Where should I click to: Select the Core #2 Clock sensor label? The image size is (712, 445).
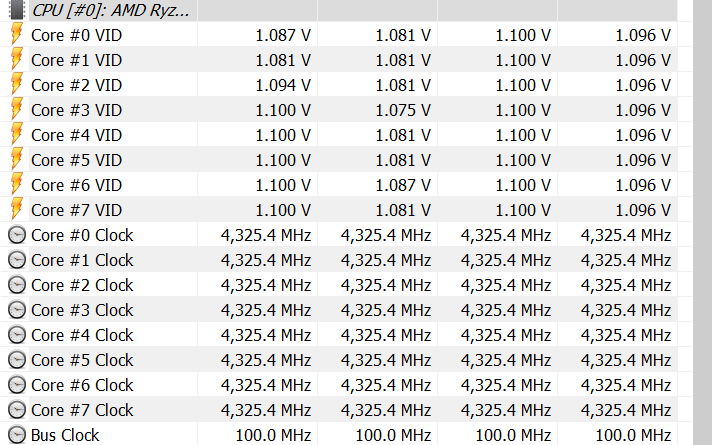click(82, 285)
